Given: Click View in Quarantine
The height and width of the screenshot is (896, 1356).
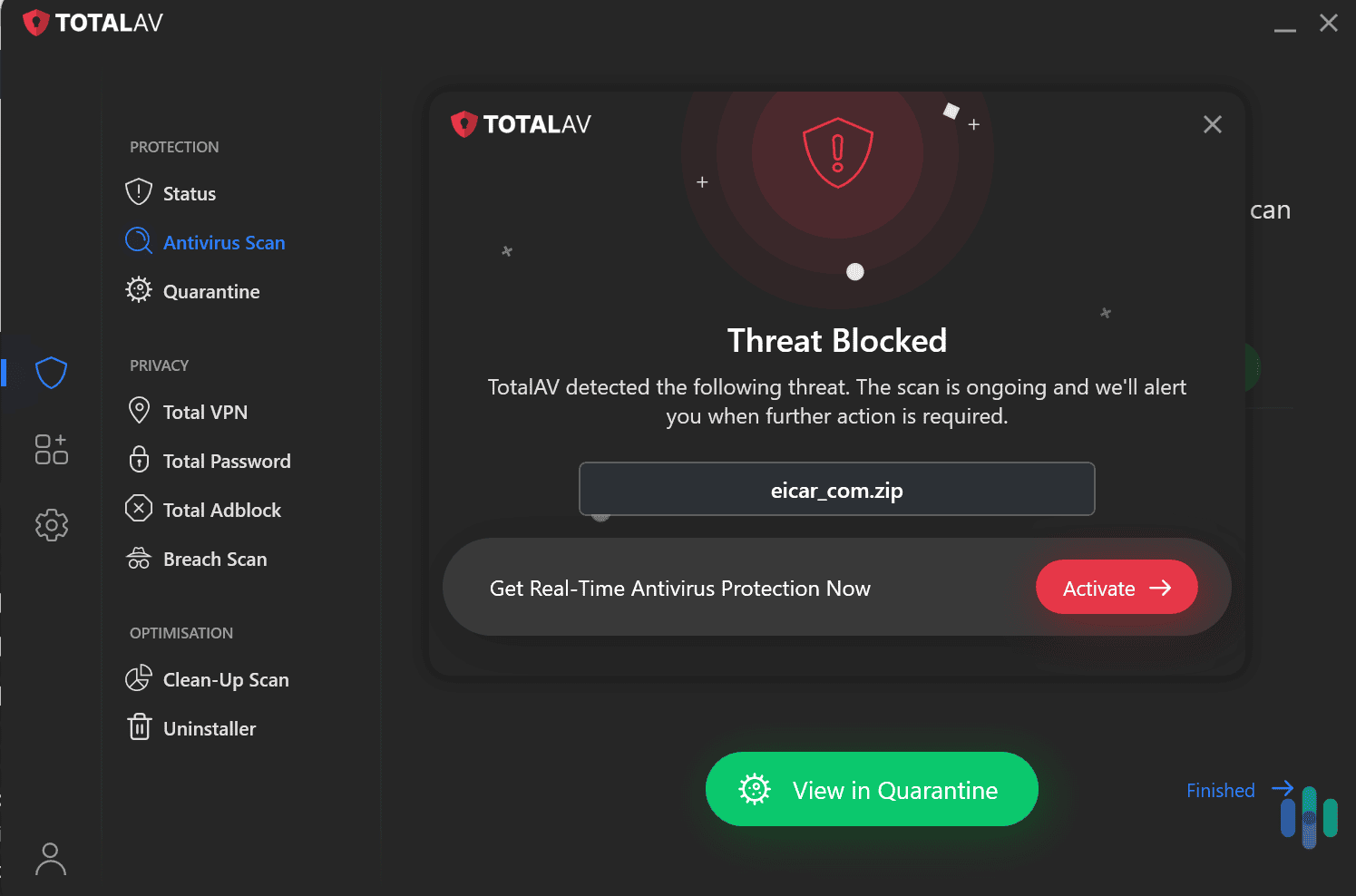Looking at the screenshot, I should [870, 789].
